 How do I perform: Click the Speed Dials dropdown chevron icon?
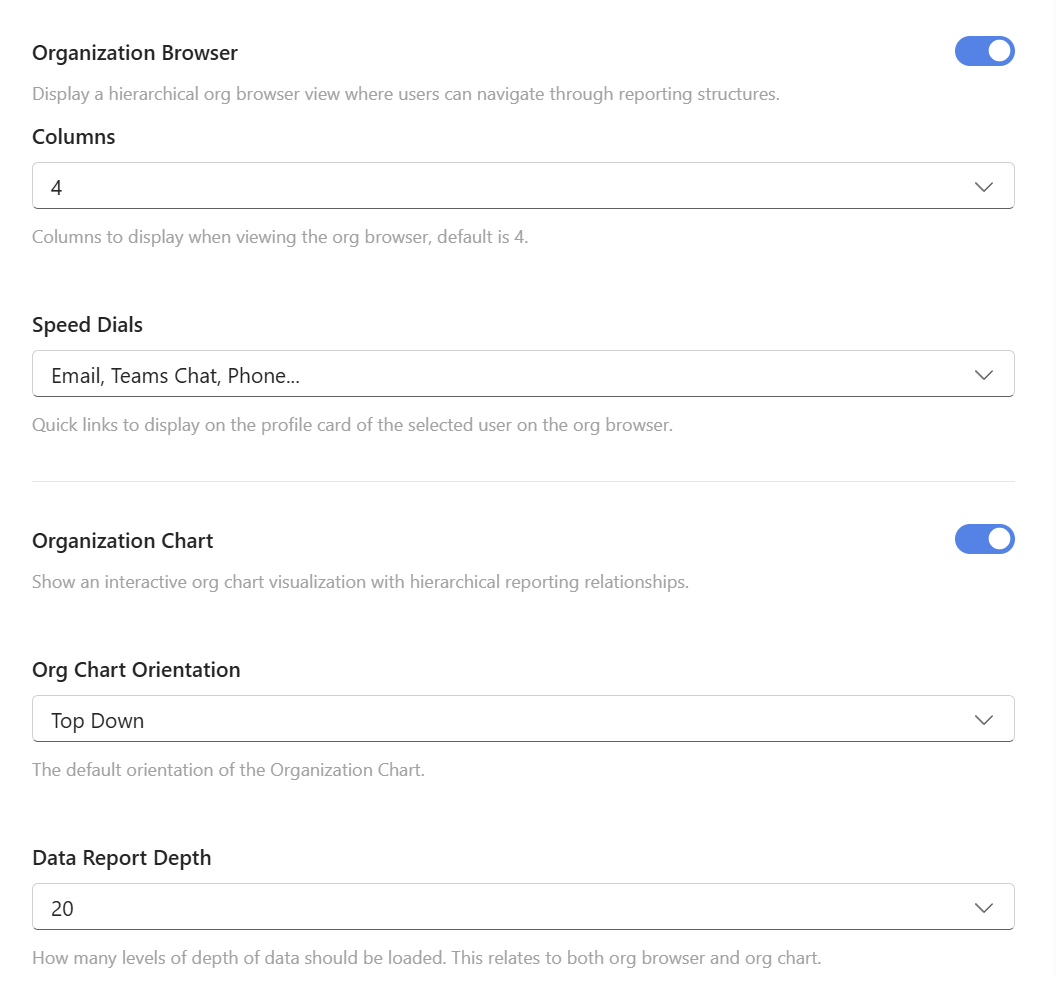983,375
